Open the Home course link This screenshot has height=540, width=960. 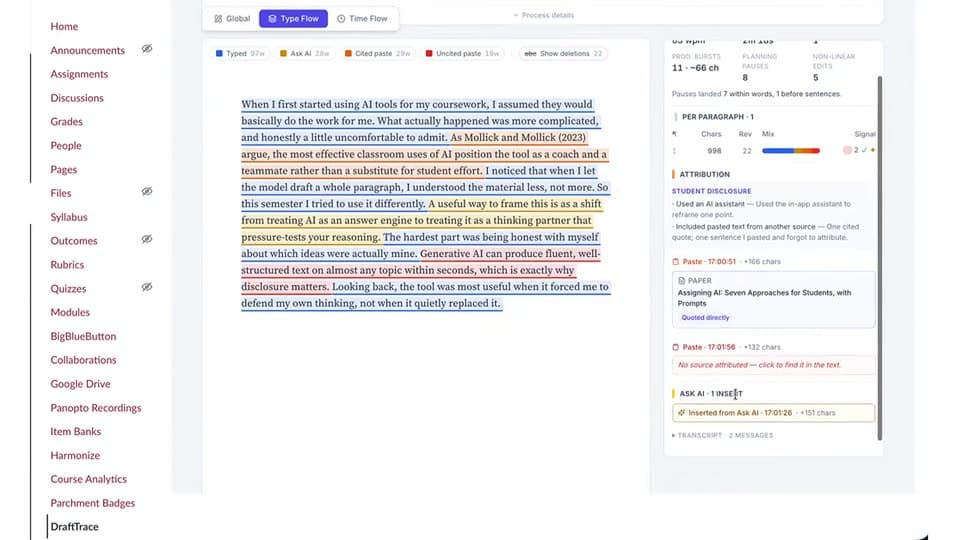coord(64,26)
